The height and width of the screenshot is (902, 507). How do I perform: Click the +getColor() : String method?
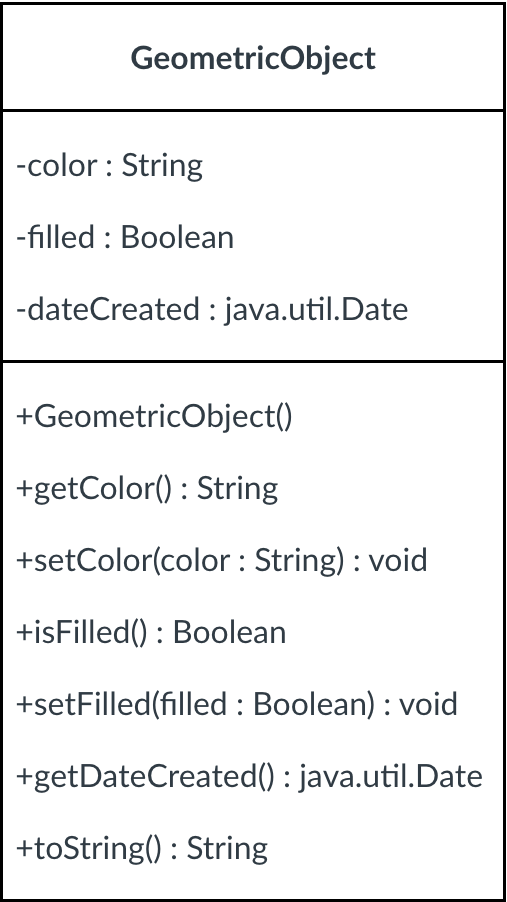(x=147, y=489)
